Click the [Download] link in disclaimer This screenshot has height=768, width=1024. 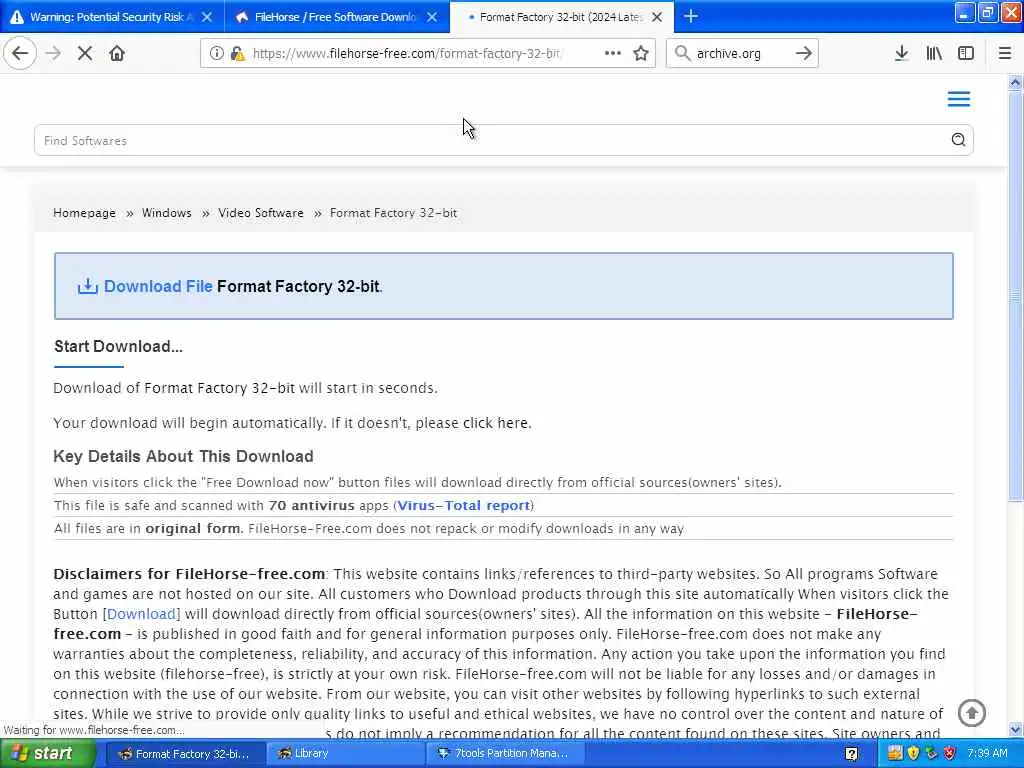pos(141,614)
